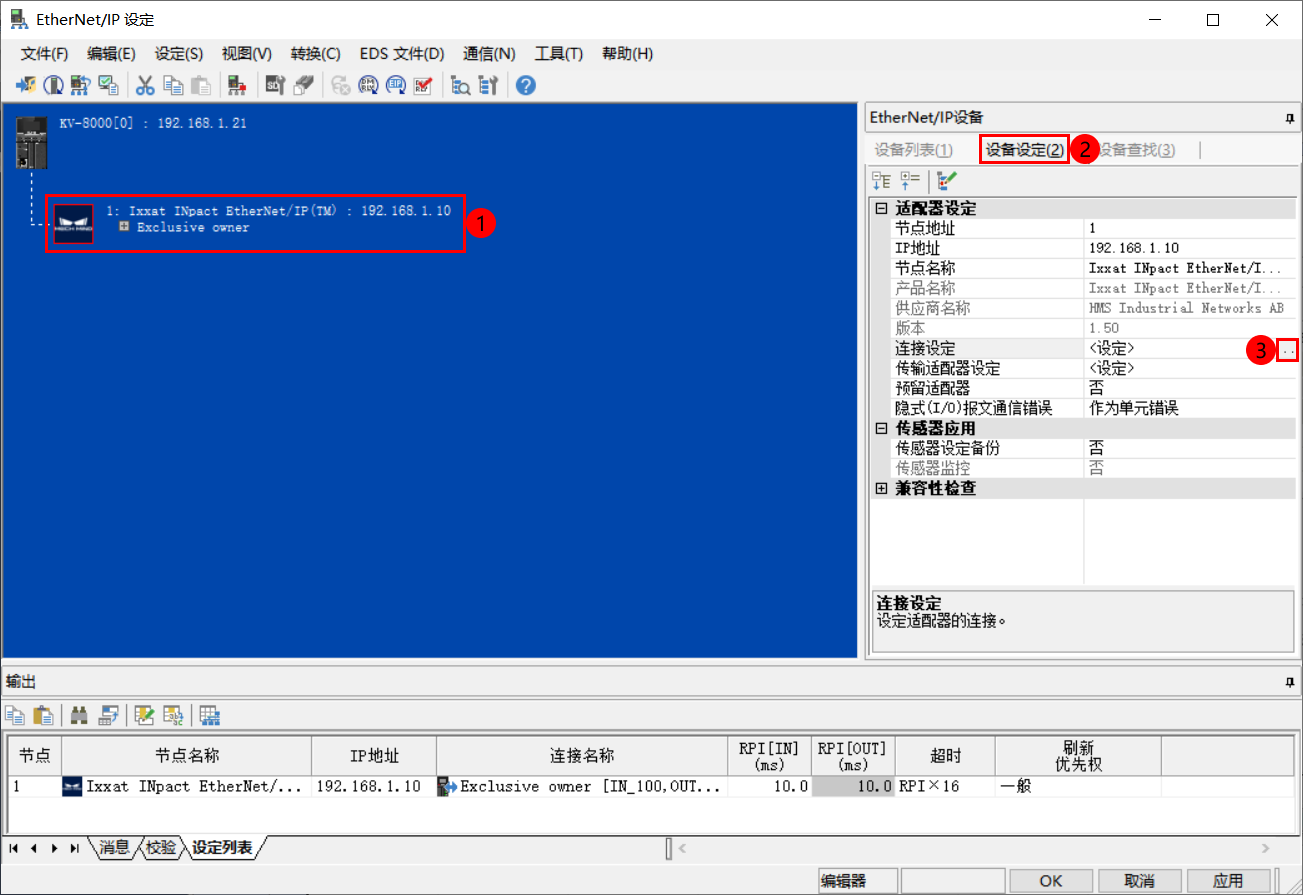Screen dimensions: 1303x895
Task: Open the 连接设定 browse button
Action: tap(1289, 349)
